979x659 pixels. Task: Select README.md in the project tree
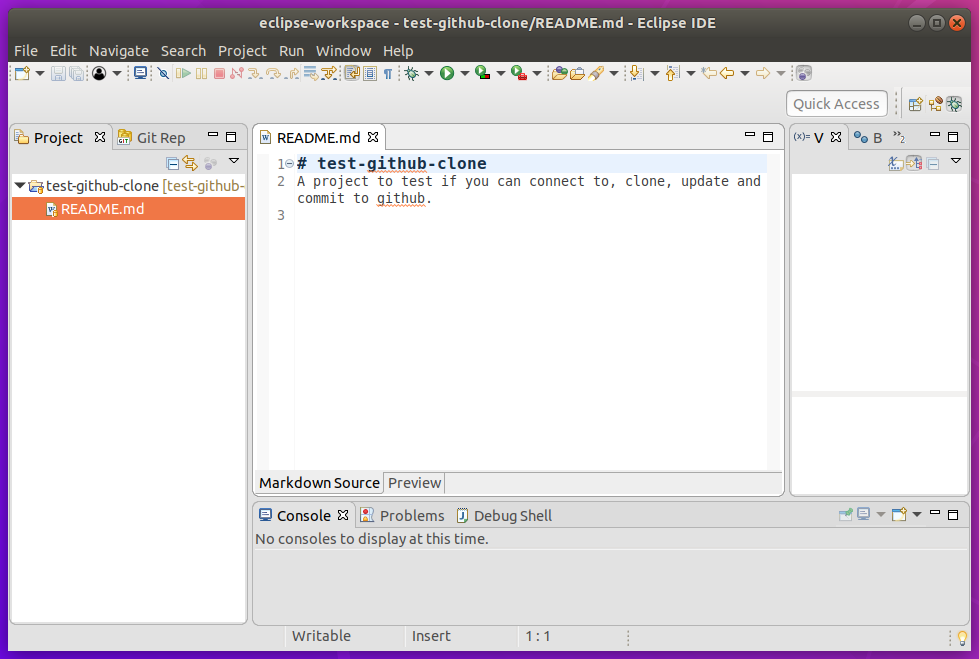coord(129,209)
